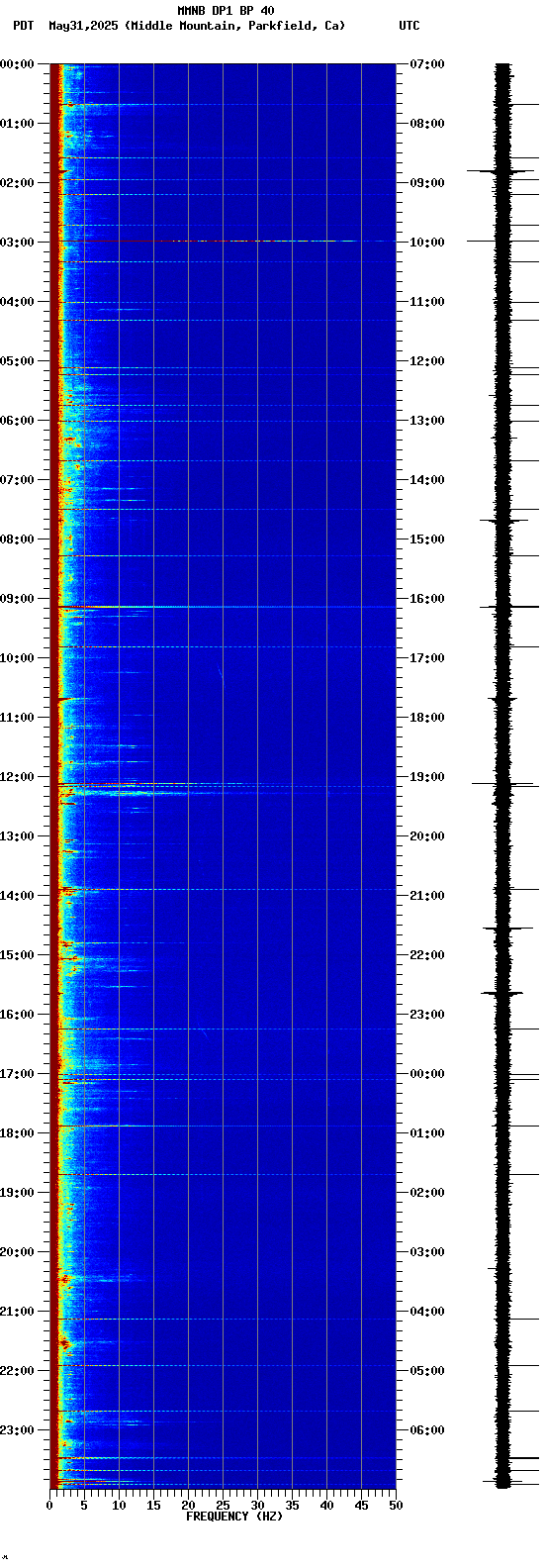This screenshot has width=546, height=1568.
Task: Click the UTC time label '06:00'
Action: 426,1430
